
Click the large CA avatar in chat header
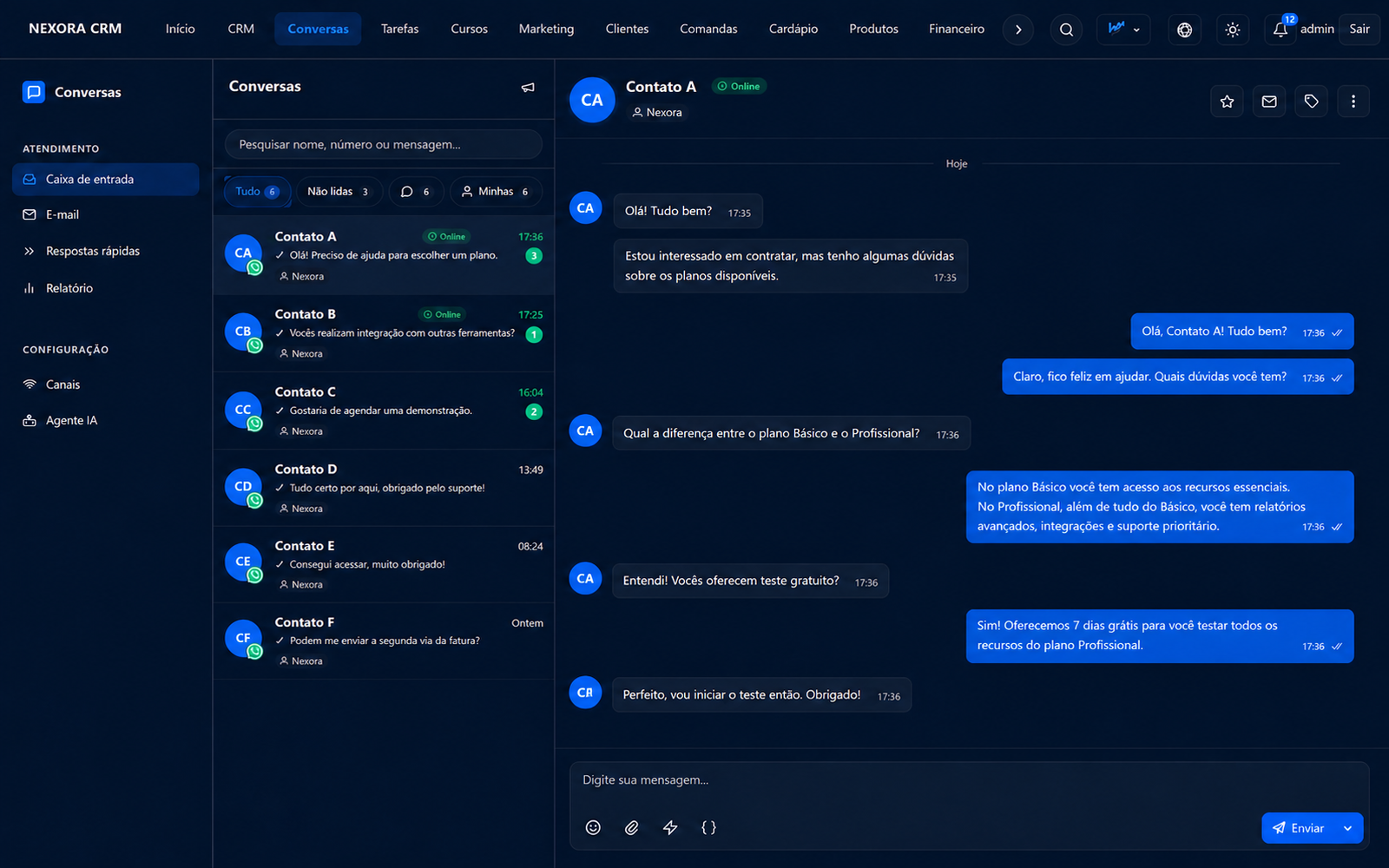pyautogui.click(x=592, y=101)
